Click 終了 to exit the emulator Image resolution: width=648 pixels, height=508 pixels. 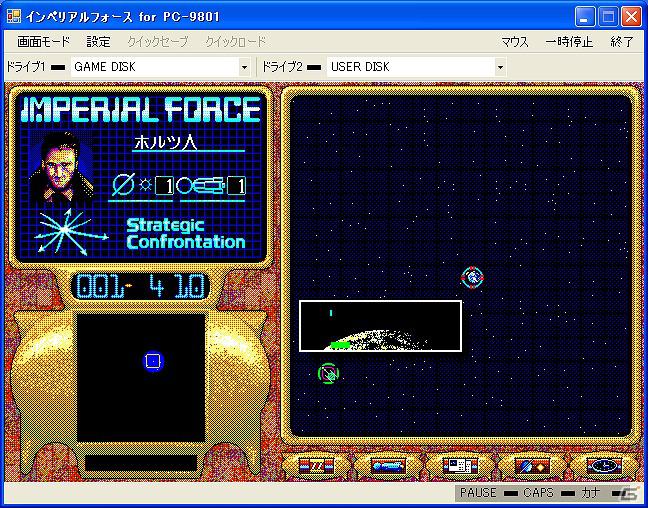(622, 42)
